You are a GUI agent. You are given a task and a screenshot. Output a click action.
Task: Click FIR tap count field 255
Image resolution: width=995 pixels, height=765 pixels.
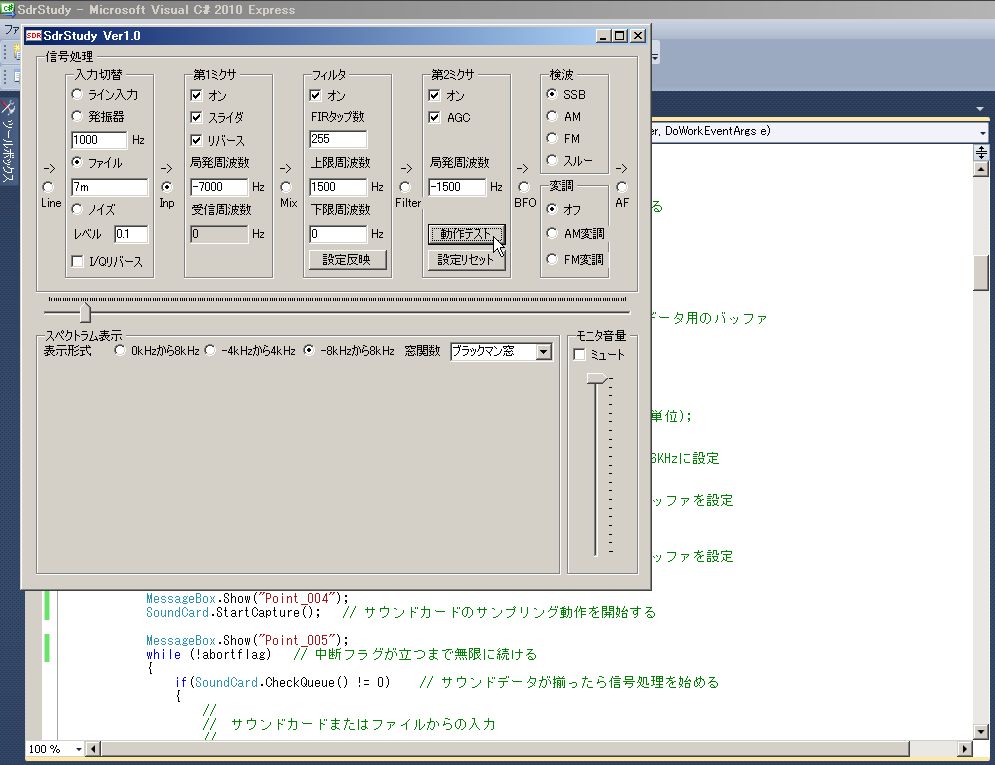coord(338,139)
